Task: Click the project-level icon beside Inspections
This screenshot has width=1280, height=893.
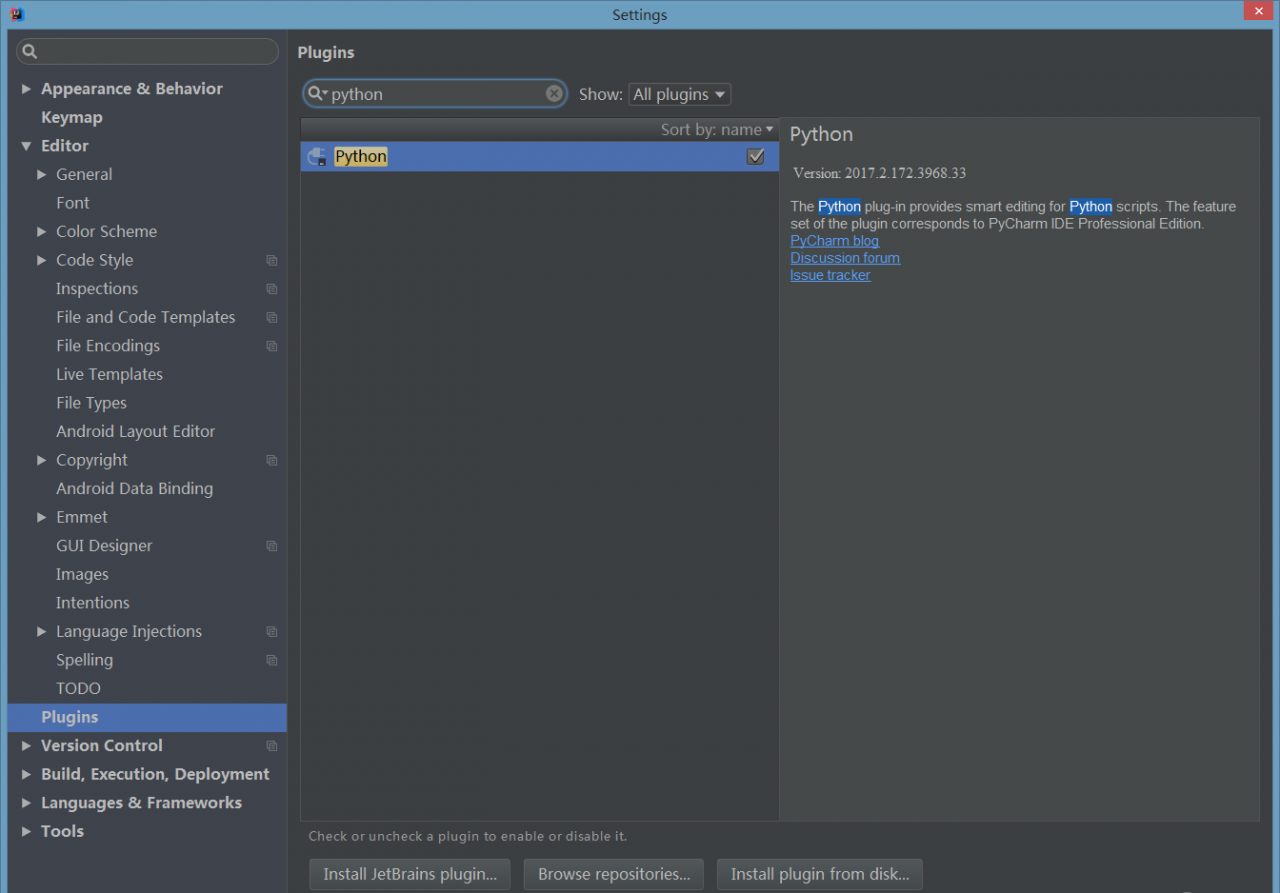Action: (271, 289)
